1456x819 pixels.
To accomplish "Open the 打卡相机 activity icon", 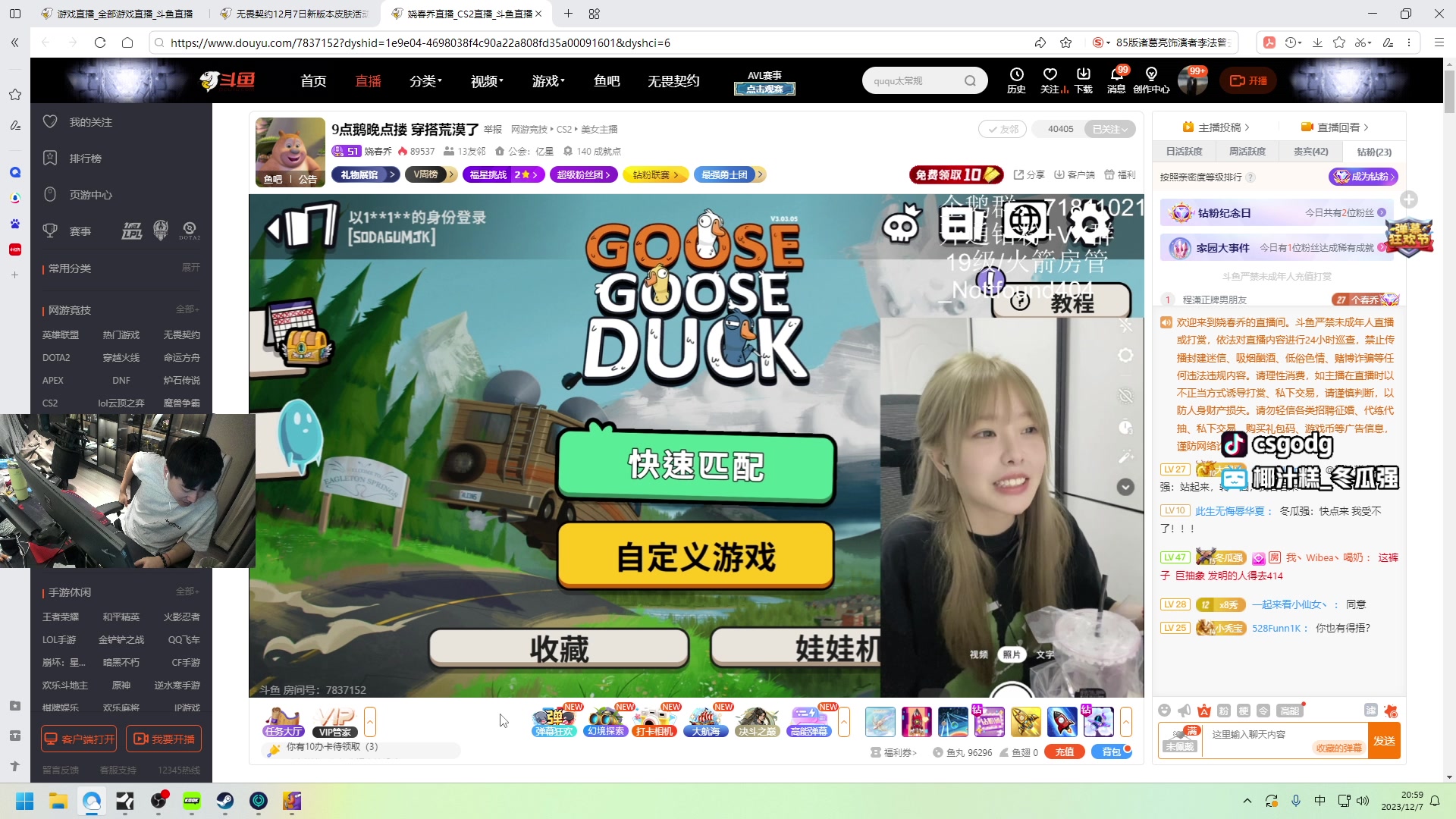I will click(x=655, y=722).
